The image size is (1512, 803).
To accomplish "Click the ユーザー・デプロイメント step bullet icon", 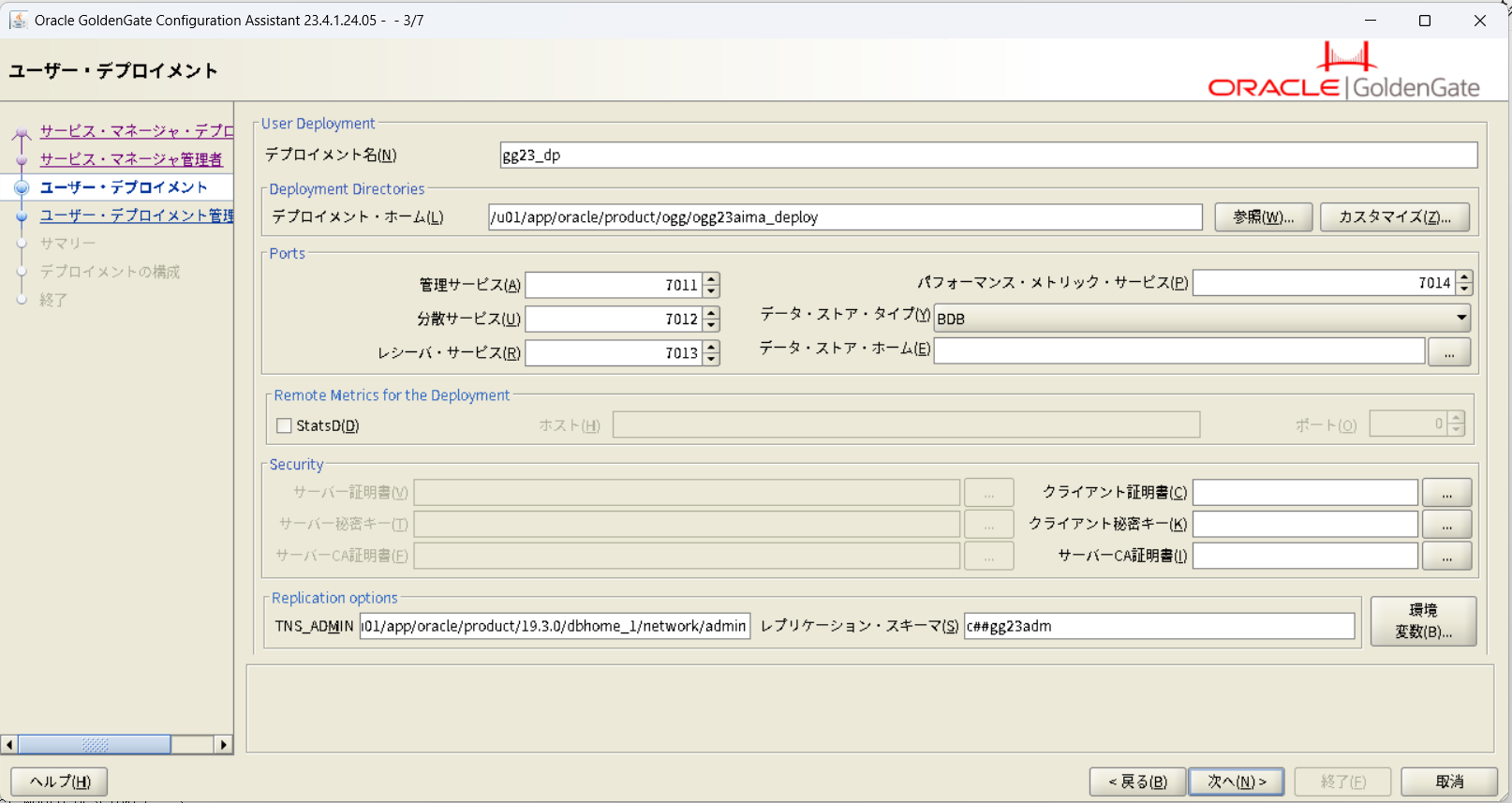I will [x=22, y=187].
